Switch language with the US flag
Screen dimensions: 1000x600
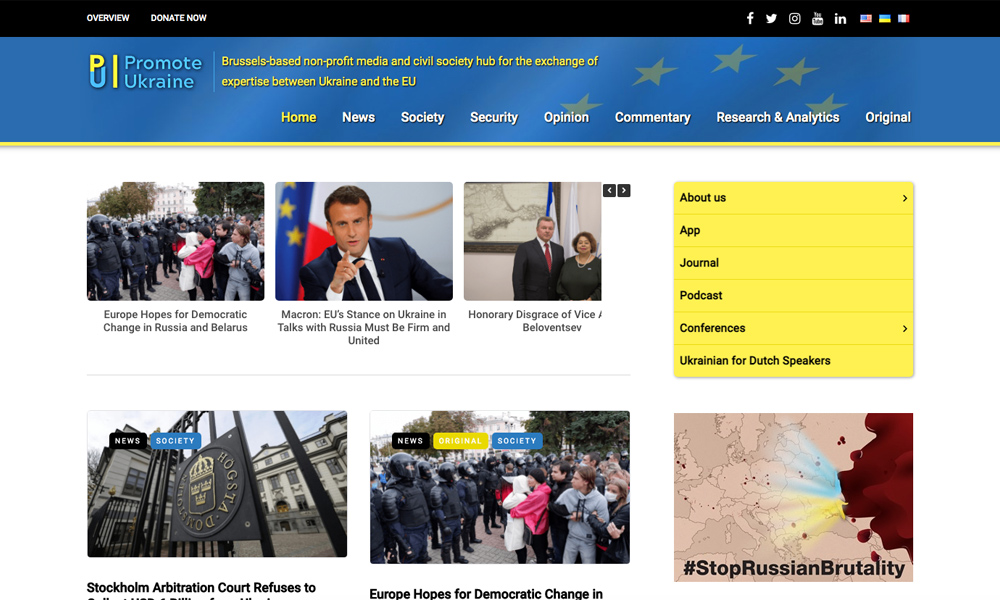pos(866,18)
